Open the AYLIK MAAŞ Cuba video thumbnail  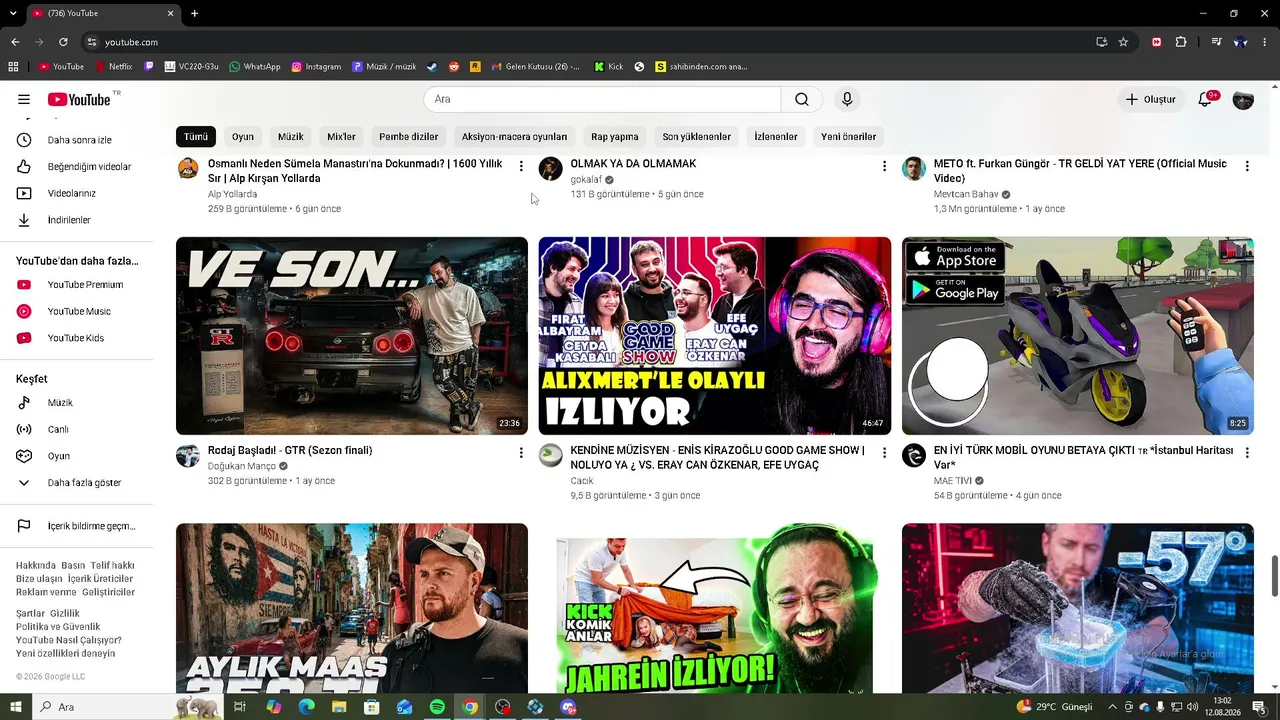(x=352, y=608)
